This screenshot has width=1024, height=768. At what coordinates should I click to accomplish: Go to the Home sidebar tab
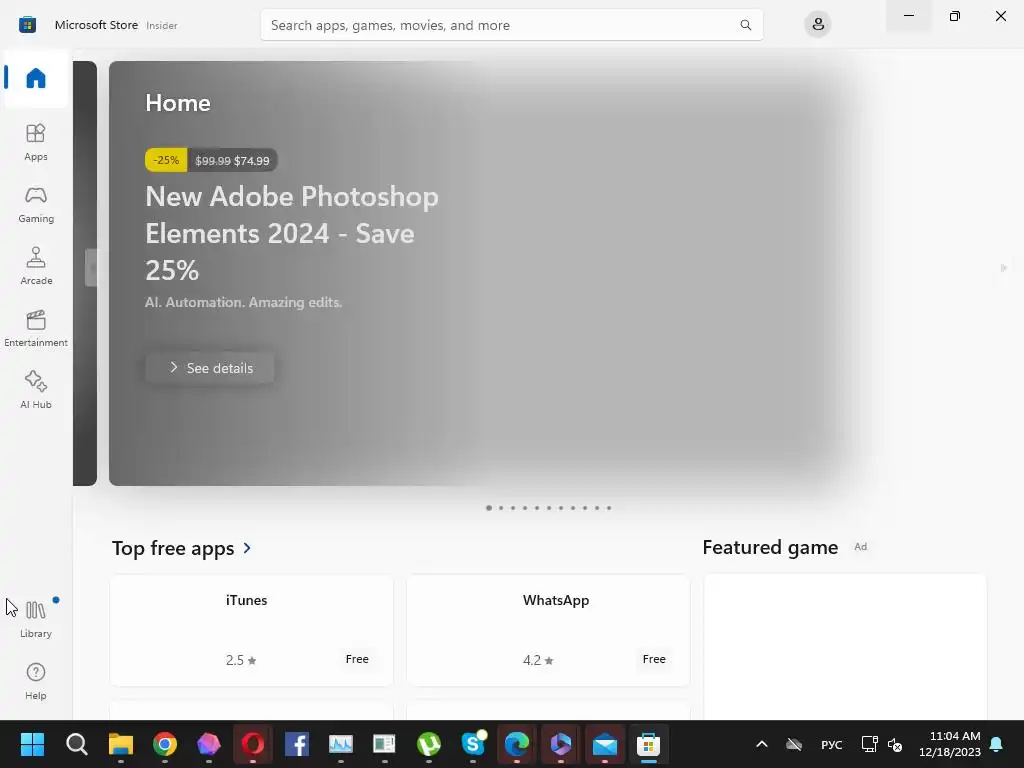pyautogui.click(x=36, y=78)
